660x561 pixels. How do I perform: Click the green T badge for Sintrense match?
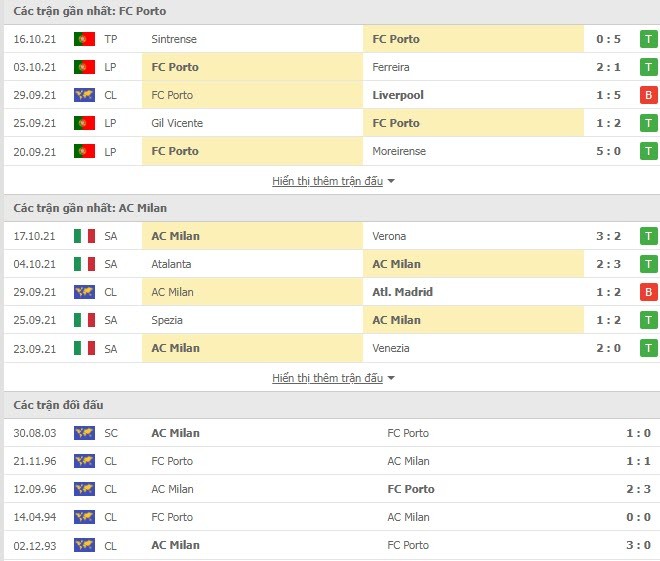click(649, 39)
